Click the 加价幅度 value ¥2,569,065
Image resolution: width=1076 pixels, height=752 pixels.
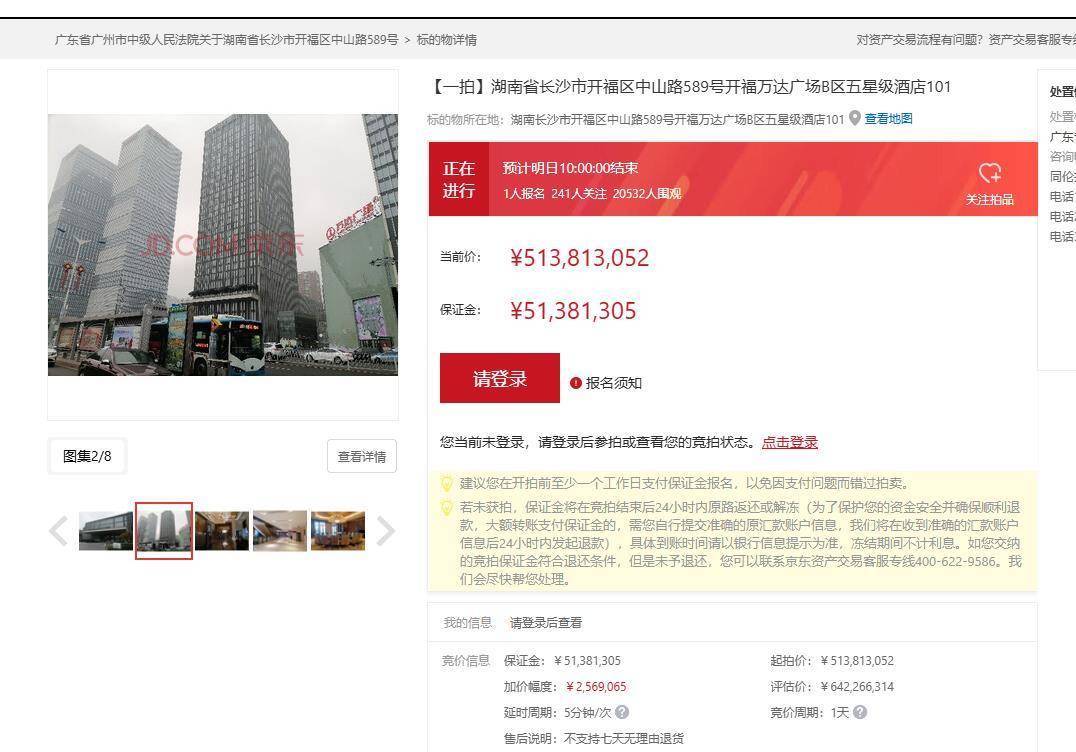(596, 687)
